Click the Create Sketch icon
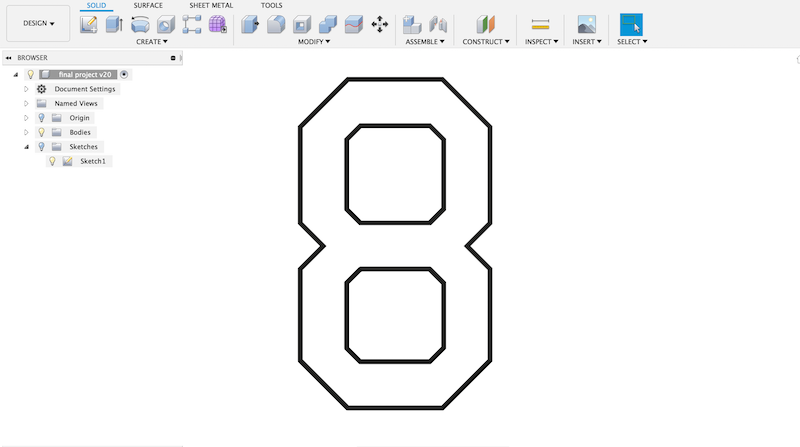The width and height of the screenshot is (800, 447). pyautogui.click(x=89, y=24)
